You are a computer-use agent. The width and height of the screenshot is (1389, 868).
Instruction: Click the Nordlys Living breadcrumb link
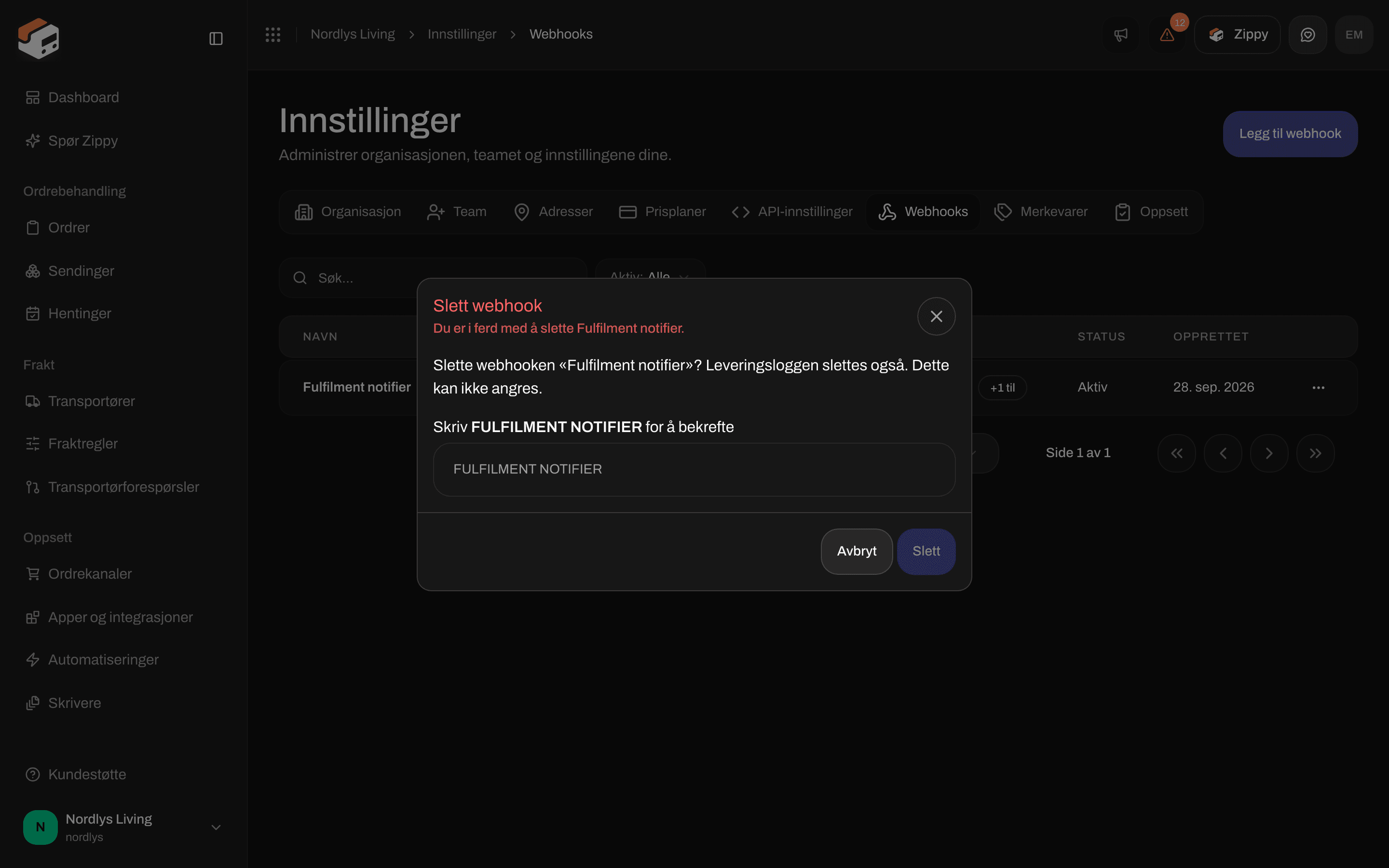click(353, 34)
